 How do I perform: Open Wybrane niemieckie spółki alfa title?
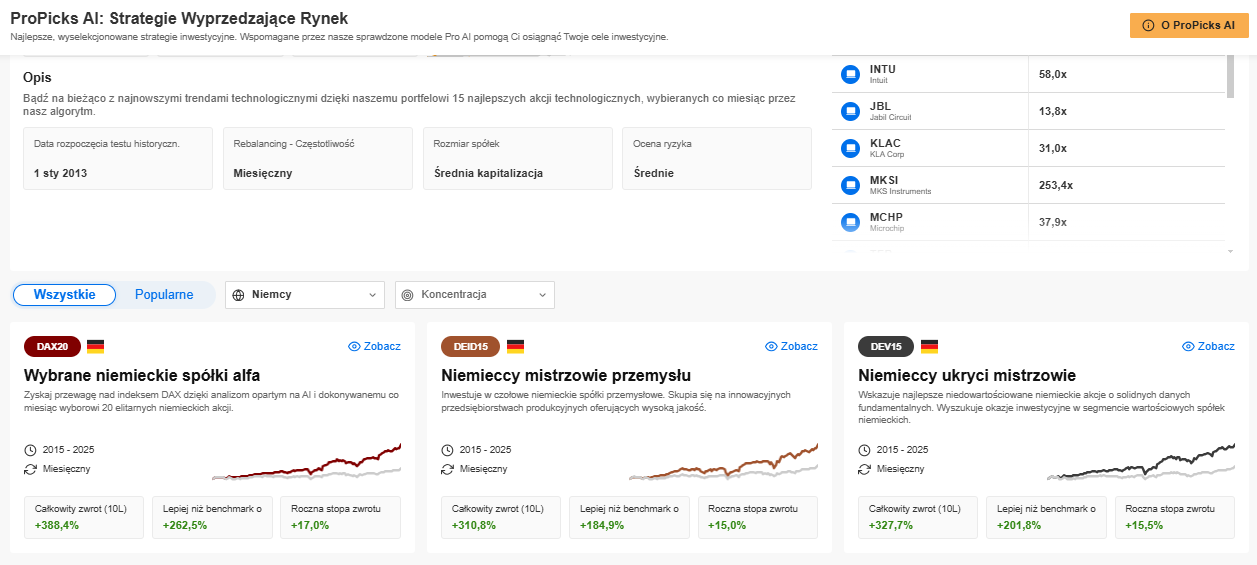pos(142,376)
